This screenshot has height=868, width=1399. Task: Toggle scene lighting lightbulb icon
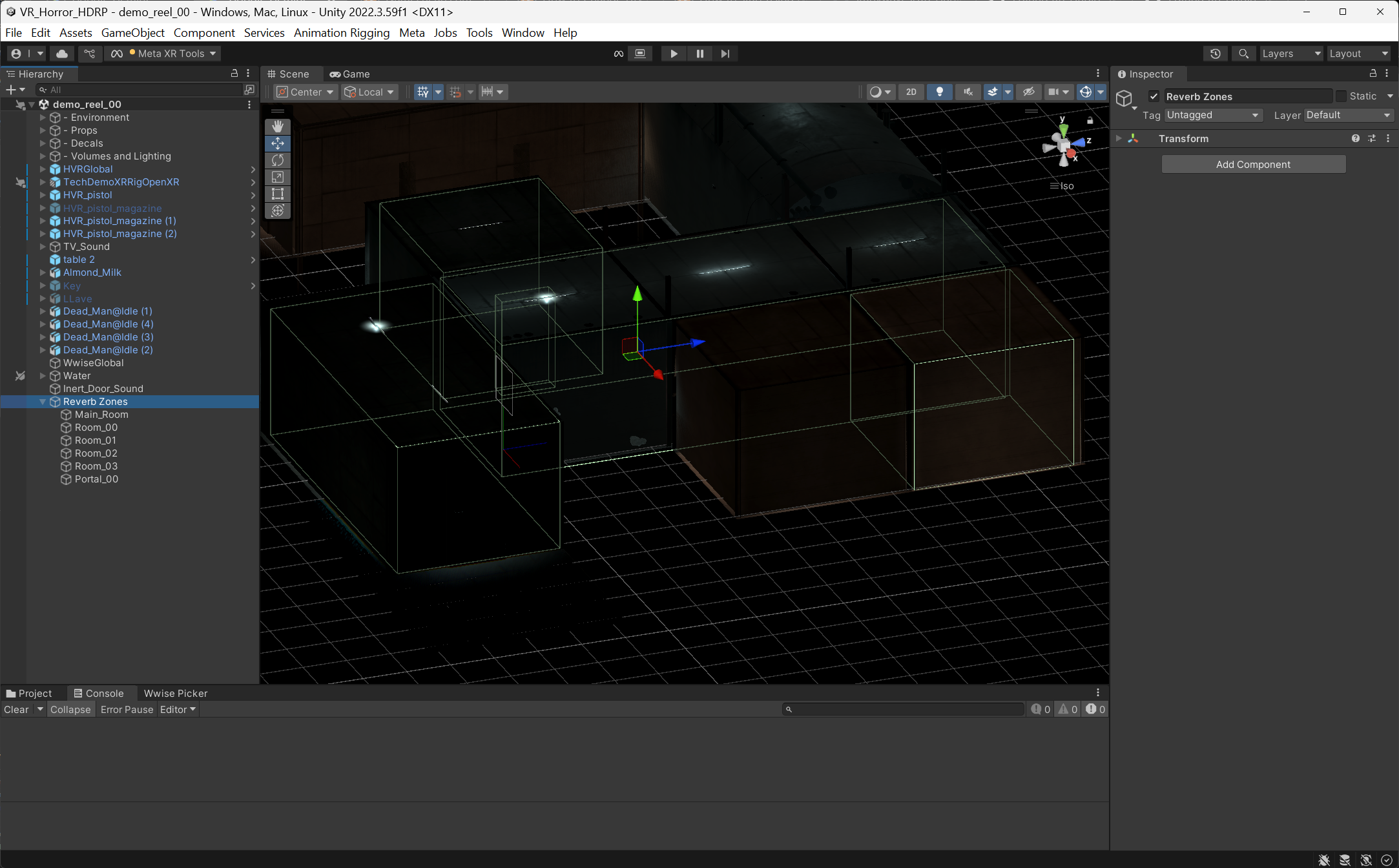pyautogui.click(x=939, y=92)
